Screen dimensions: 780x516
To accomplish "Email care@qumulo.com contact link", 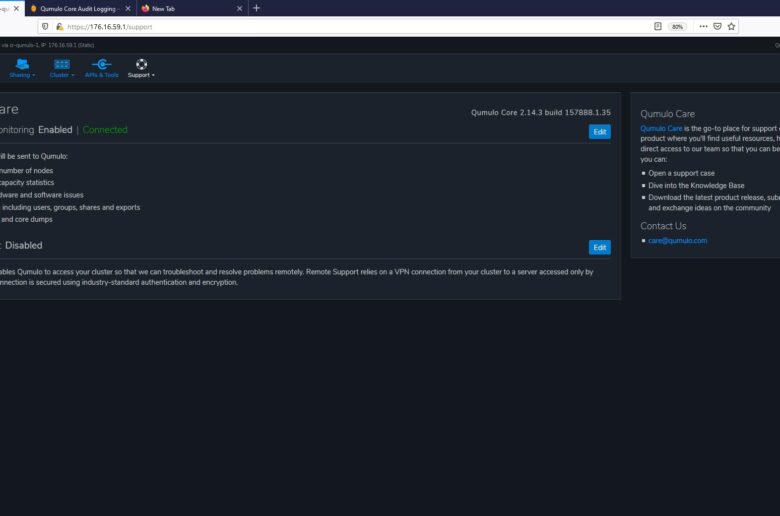I will 678,240.
